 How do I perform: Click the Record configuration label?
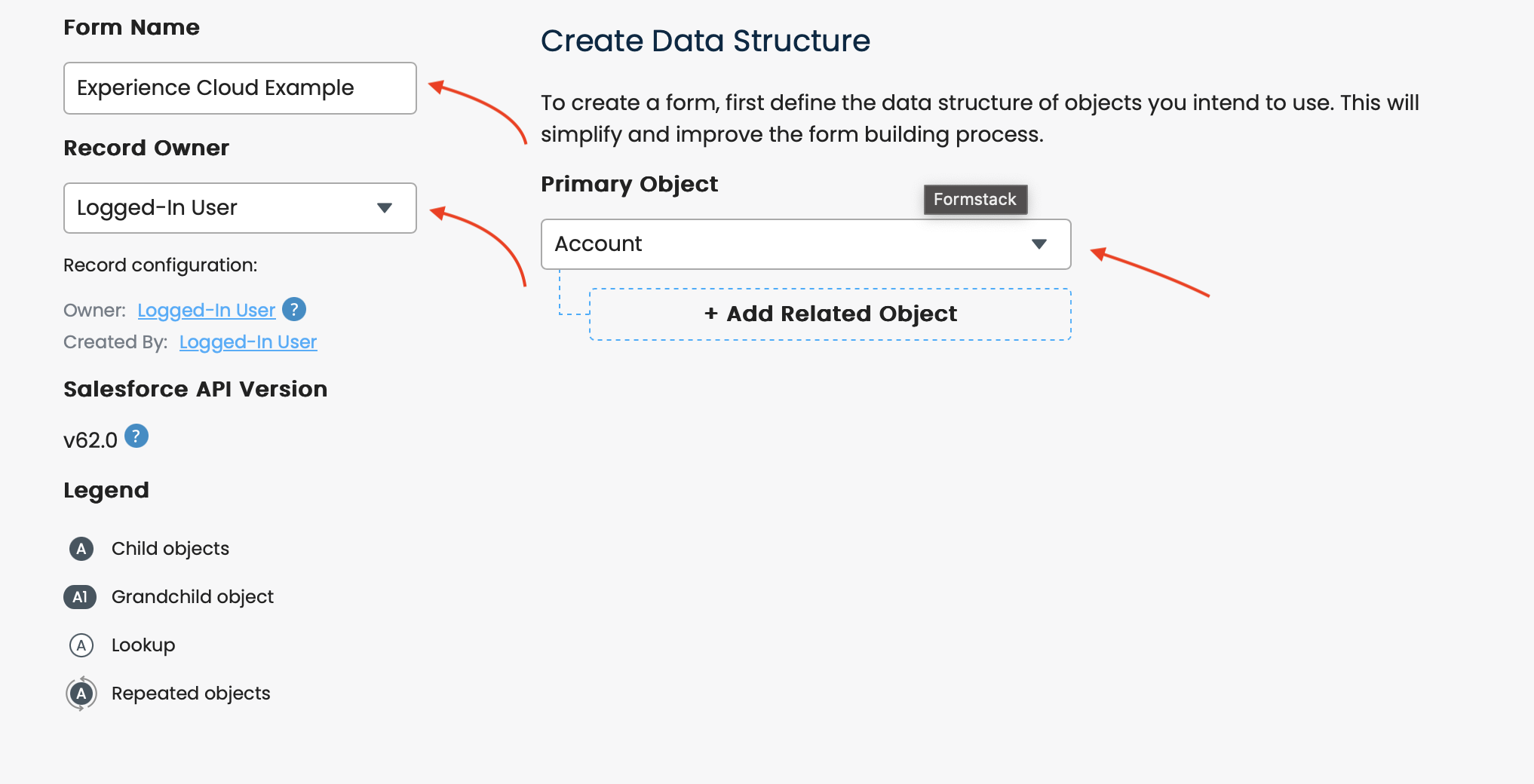pos(161,265)
